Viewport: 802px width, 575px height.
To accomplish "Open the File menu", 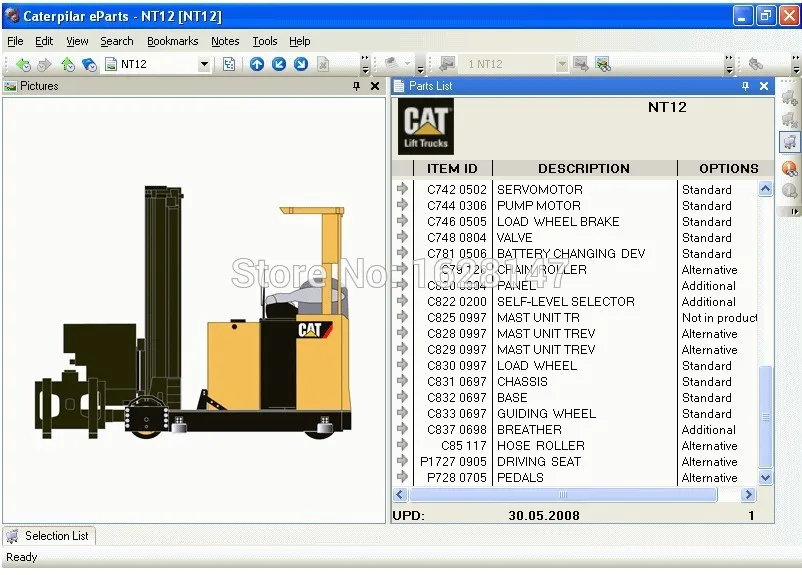I will pyautogui.click(x=15, y=41).
